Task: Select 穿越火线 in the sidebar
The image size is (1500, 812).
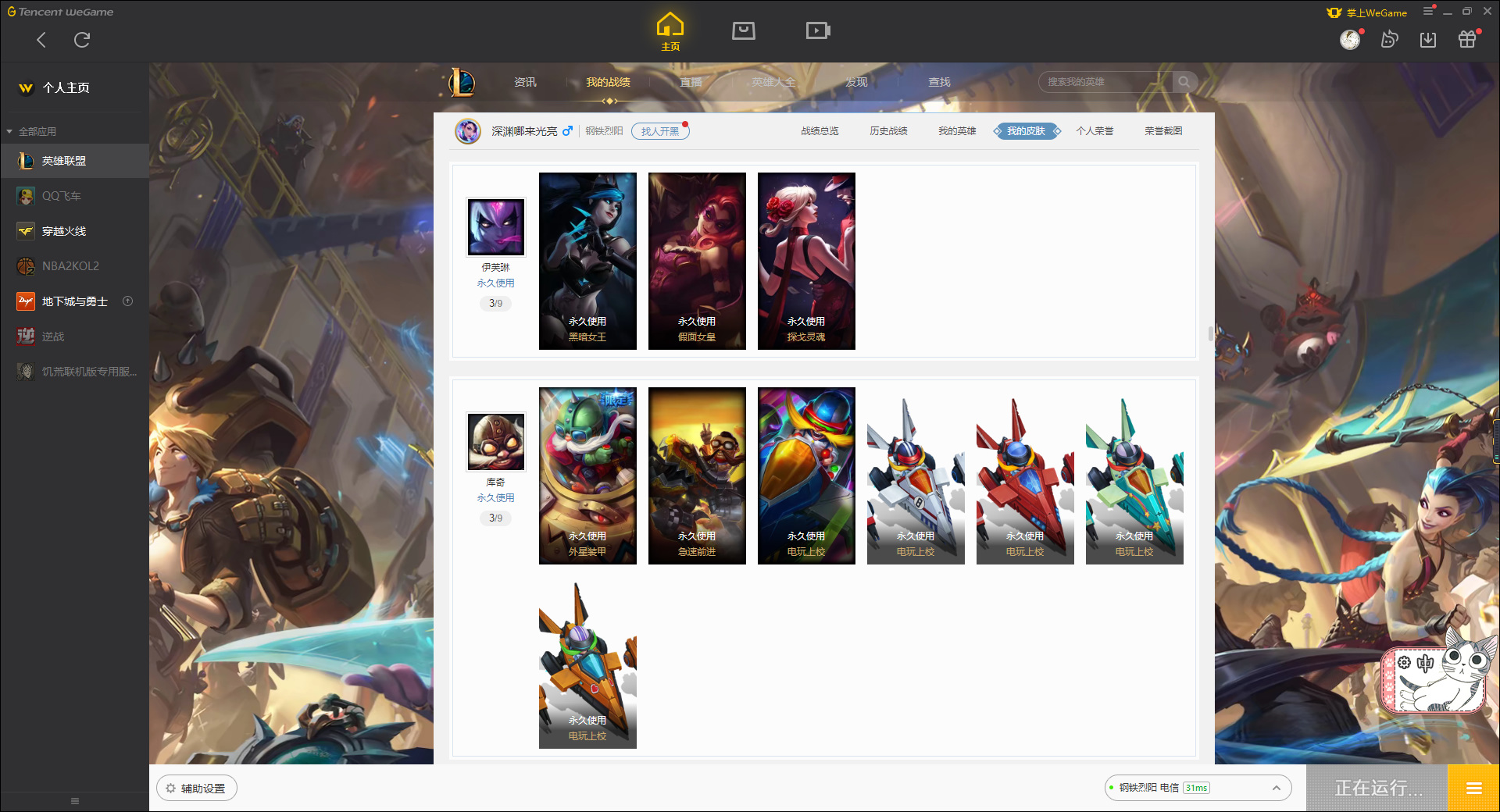Action: (x=74, y=231)
